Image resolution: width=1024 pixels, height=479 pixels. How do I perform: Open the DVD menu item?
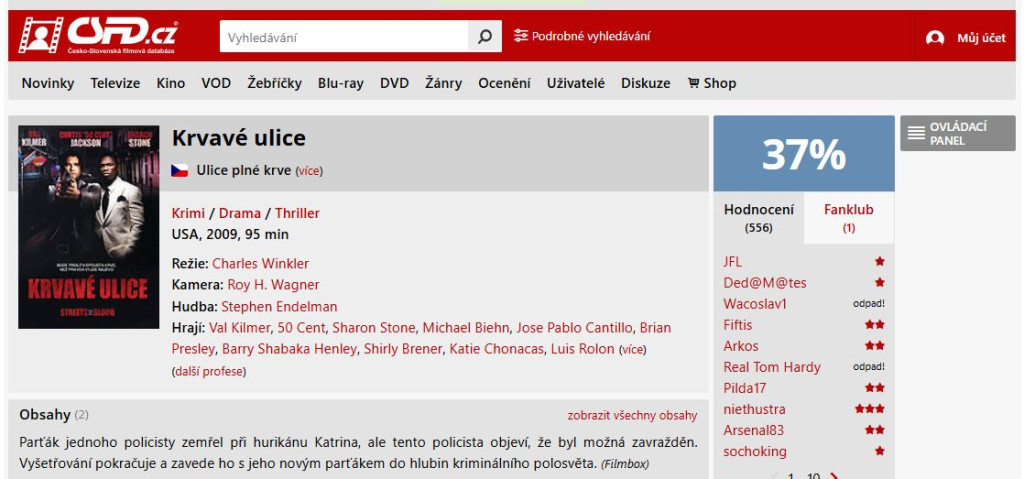tap(394, 83)
